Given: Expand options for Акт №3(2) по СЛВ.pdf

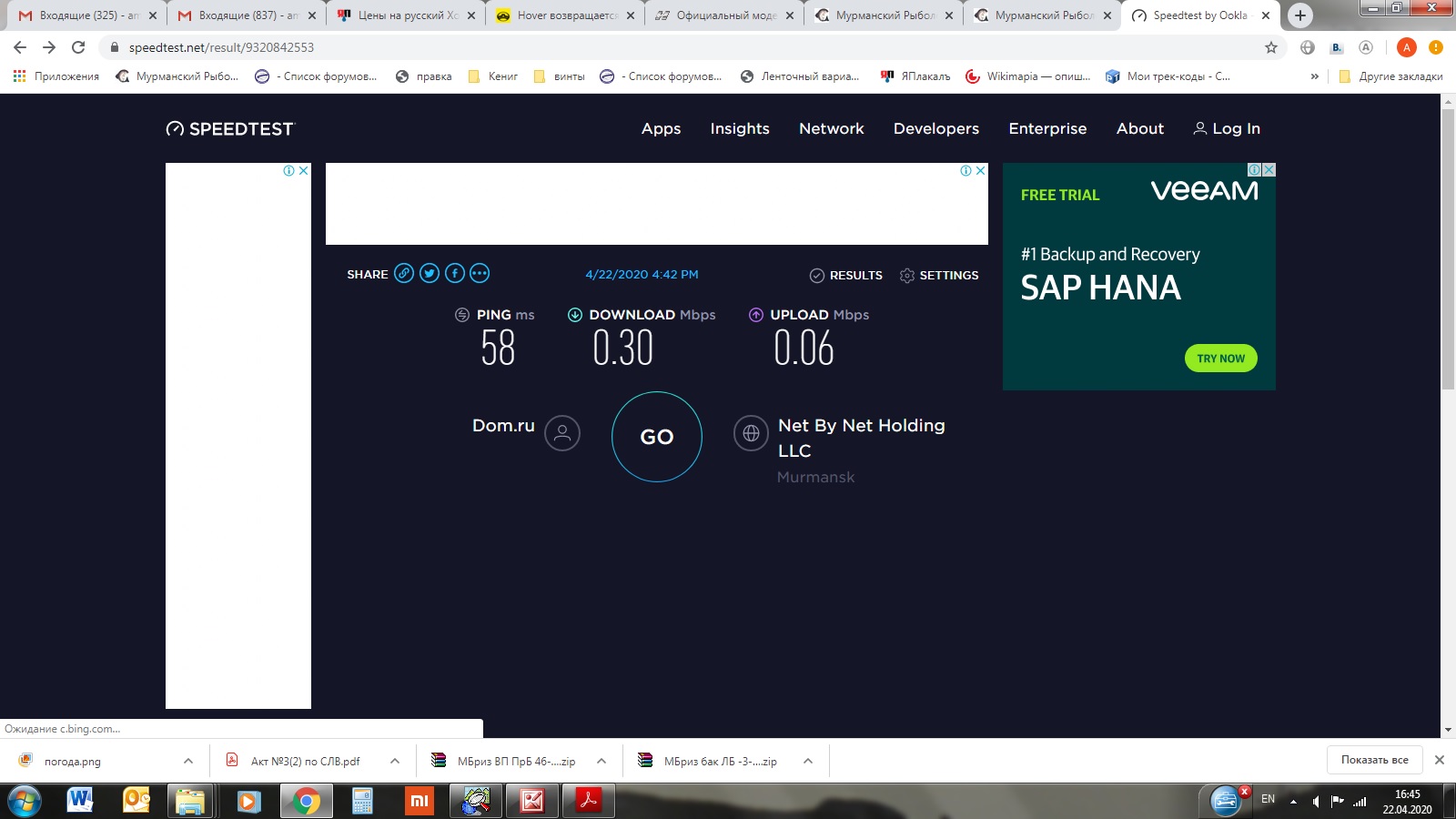Looking at the screenshot, I should pos(395,761).
